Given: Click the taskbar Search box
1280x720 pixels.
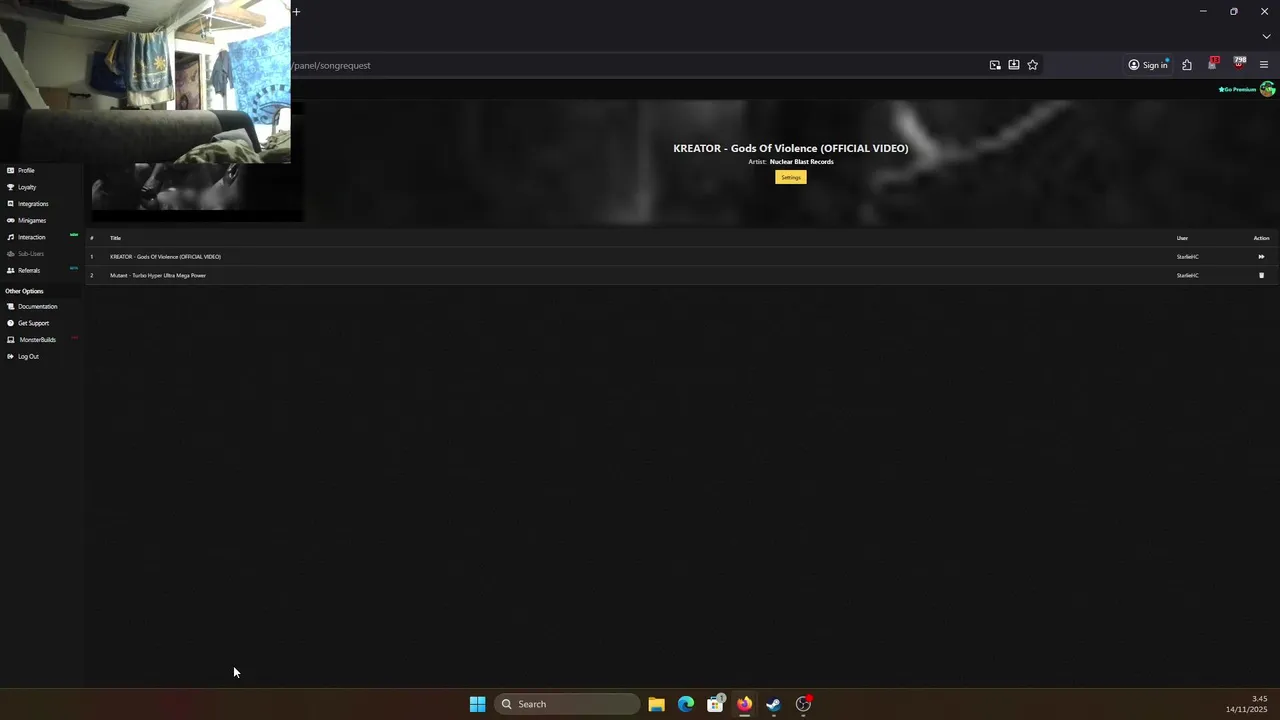Looking at the screenshot, I should tap(567, 704).
